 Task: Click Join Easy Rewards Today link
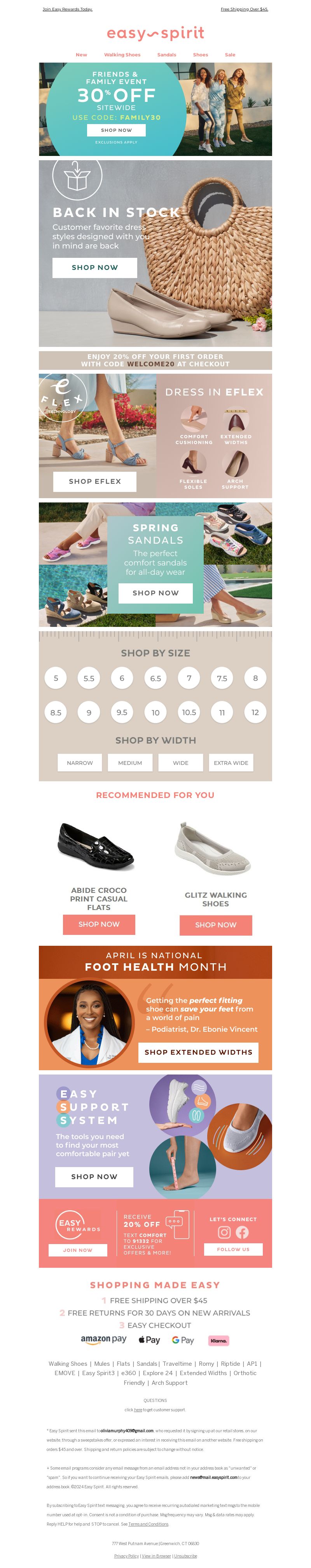tap(68, 10)
